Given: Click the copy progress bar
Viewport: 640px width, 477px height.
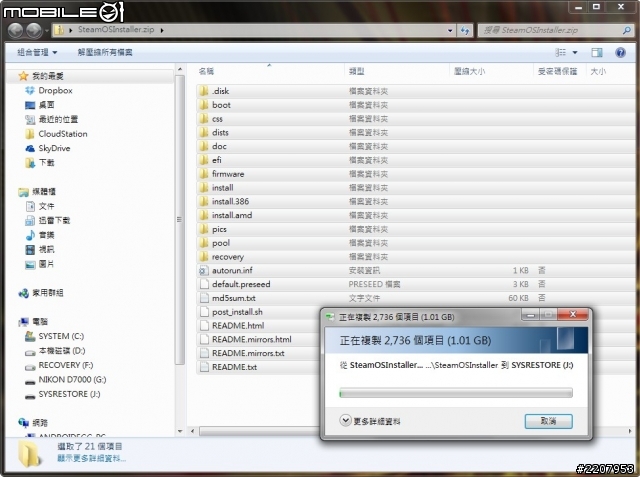Looking at the screenshot, I should (x=456, y=393).
